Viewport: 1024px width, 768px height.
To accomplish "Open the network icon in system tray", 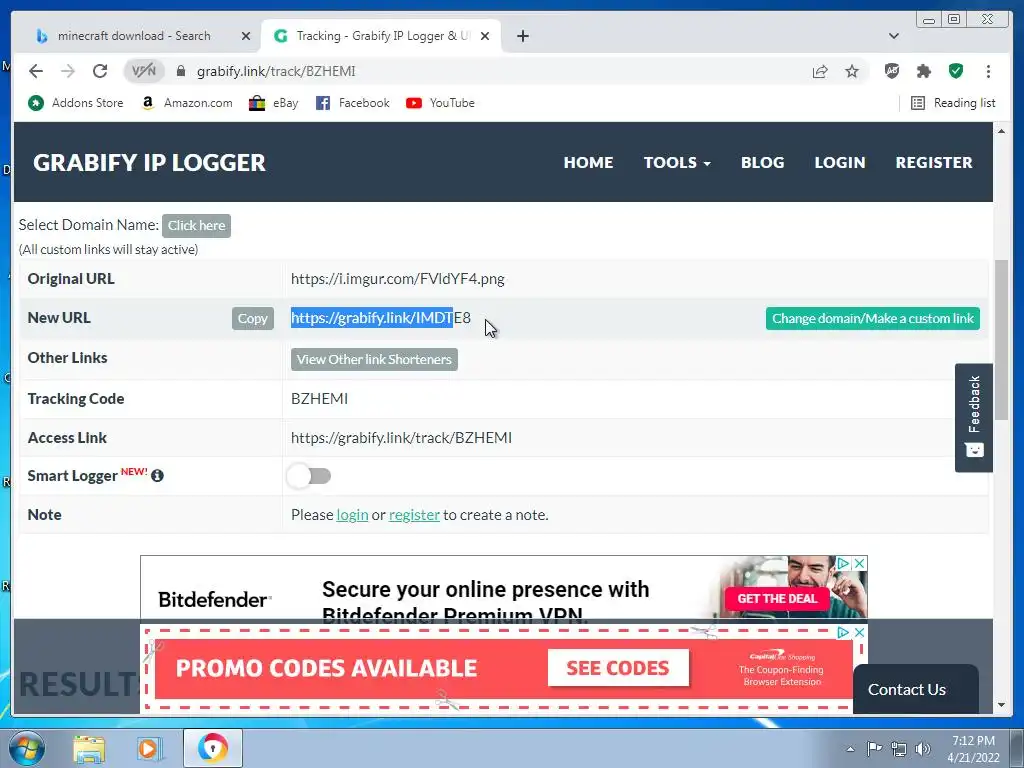I will pyautogui.click(x=899, y=749).
